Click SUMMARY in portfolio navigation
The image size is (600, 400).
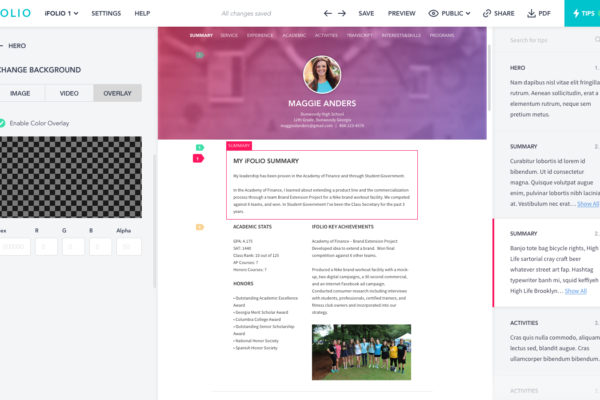[201, 35]
